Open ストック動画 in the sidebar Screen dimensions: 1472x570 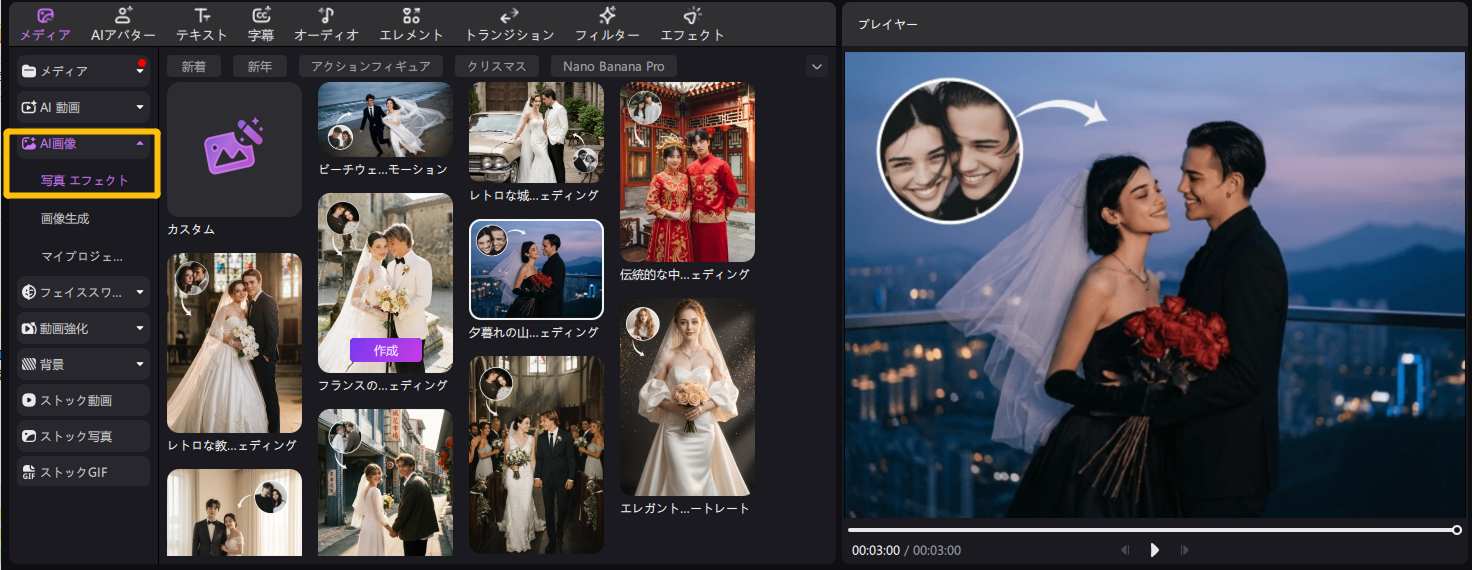click(x=84, y=400)
